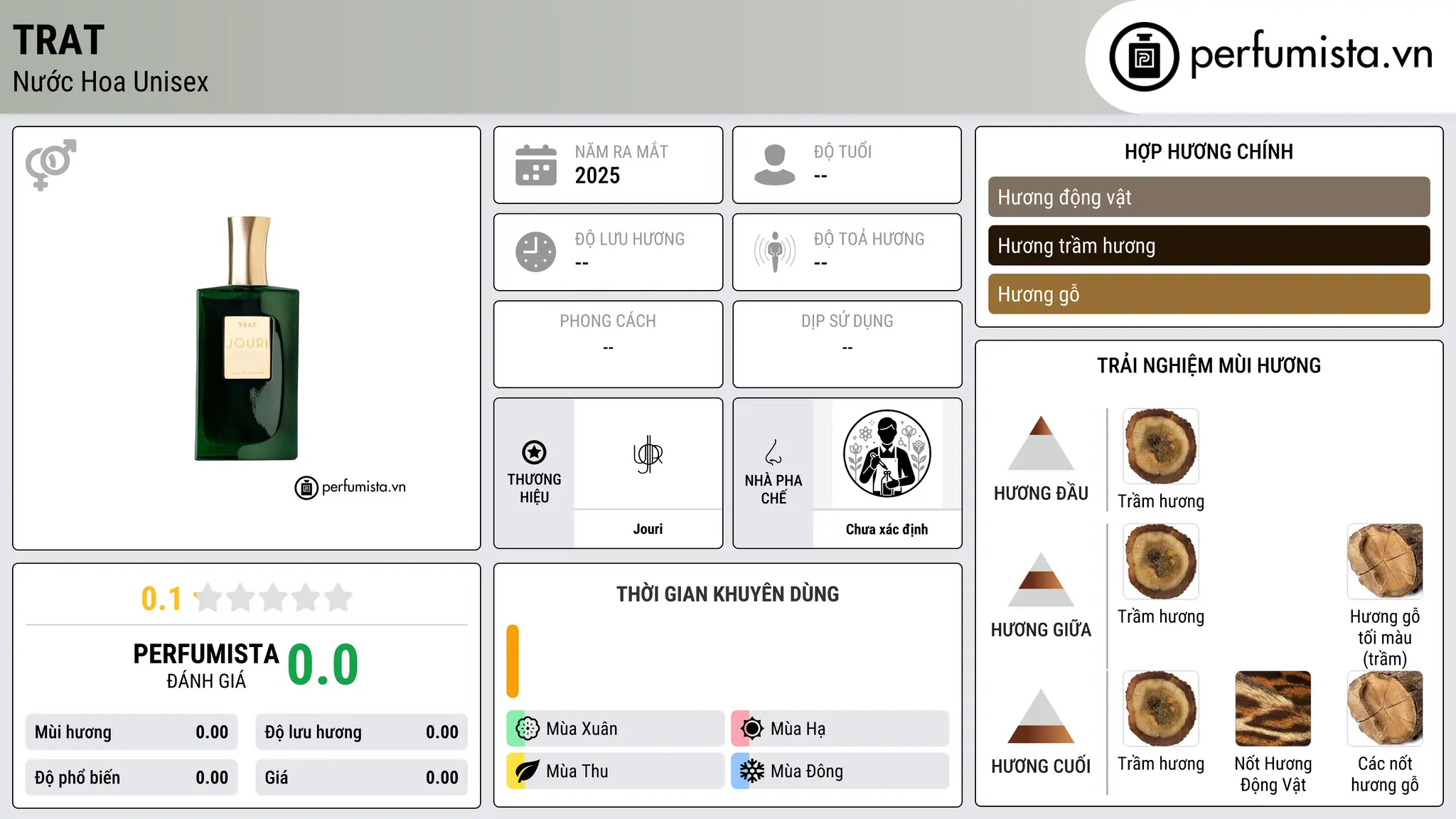Click the HƯƠNG ĐẦU label
The image size is (1456, 819).
(1041, 493)
